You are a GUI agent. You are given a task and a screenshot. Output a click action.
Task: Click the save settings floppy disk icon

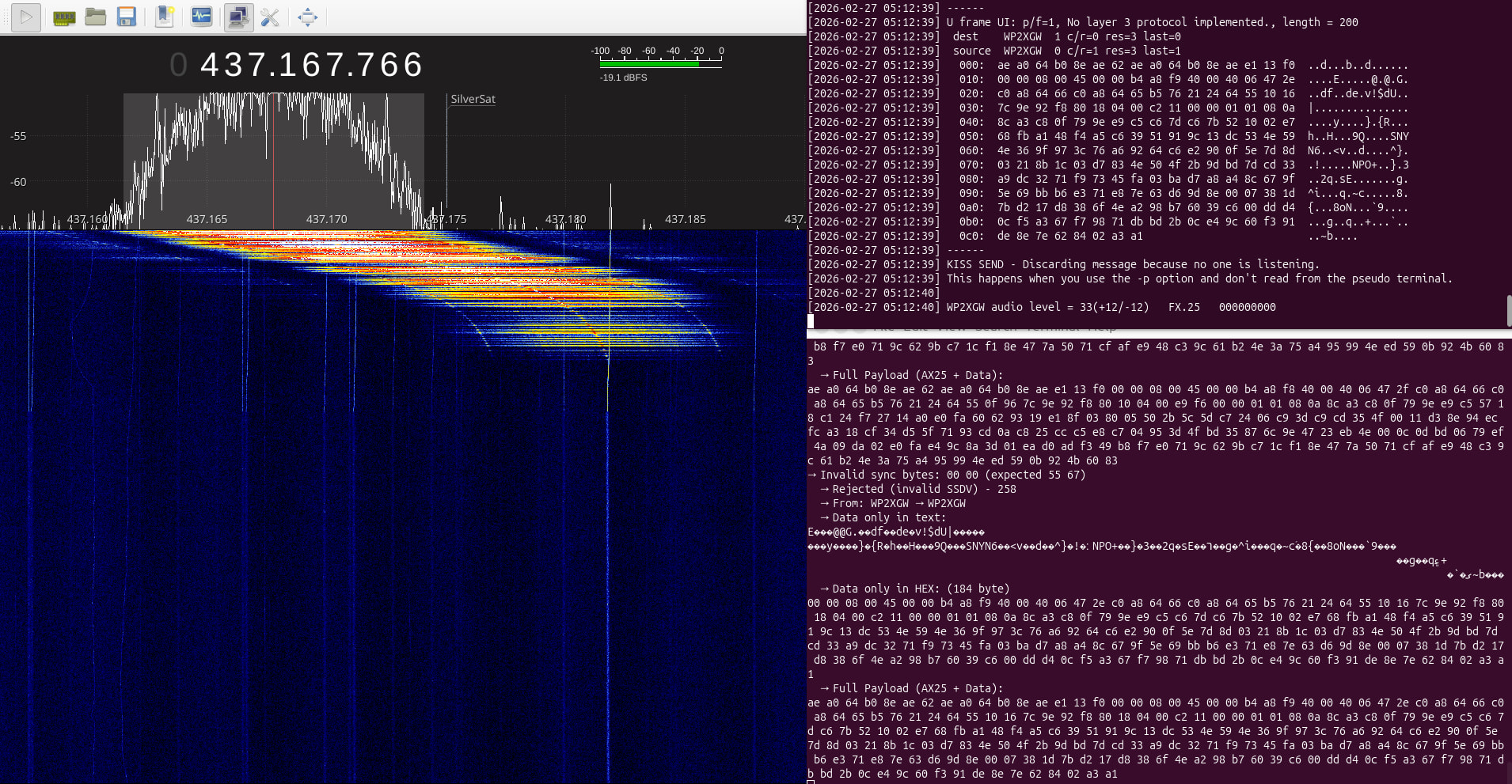pos(127,17)
